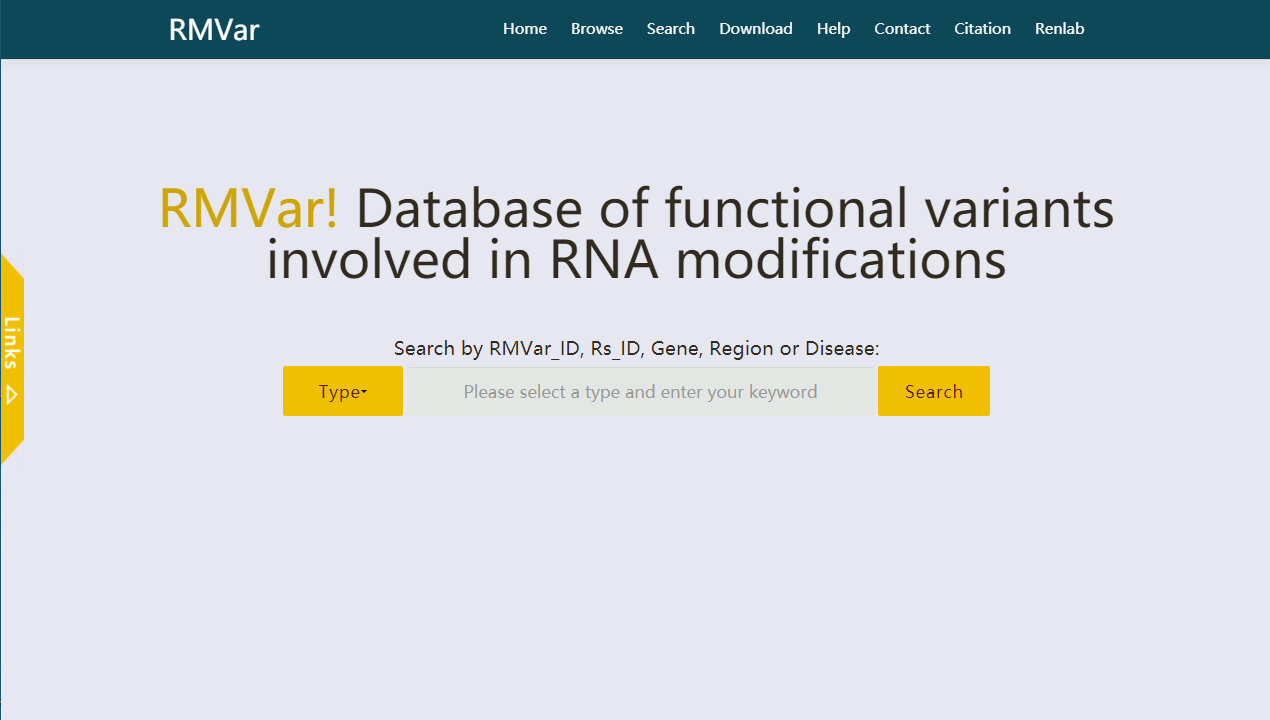
Task: Click the RMVar logo in the header
Action: click(214, 30)
